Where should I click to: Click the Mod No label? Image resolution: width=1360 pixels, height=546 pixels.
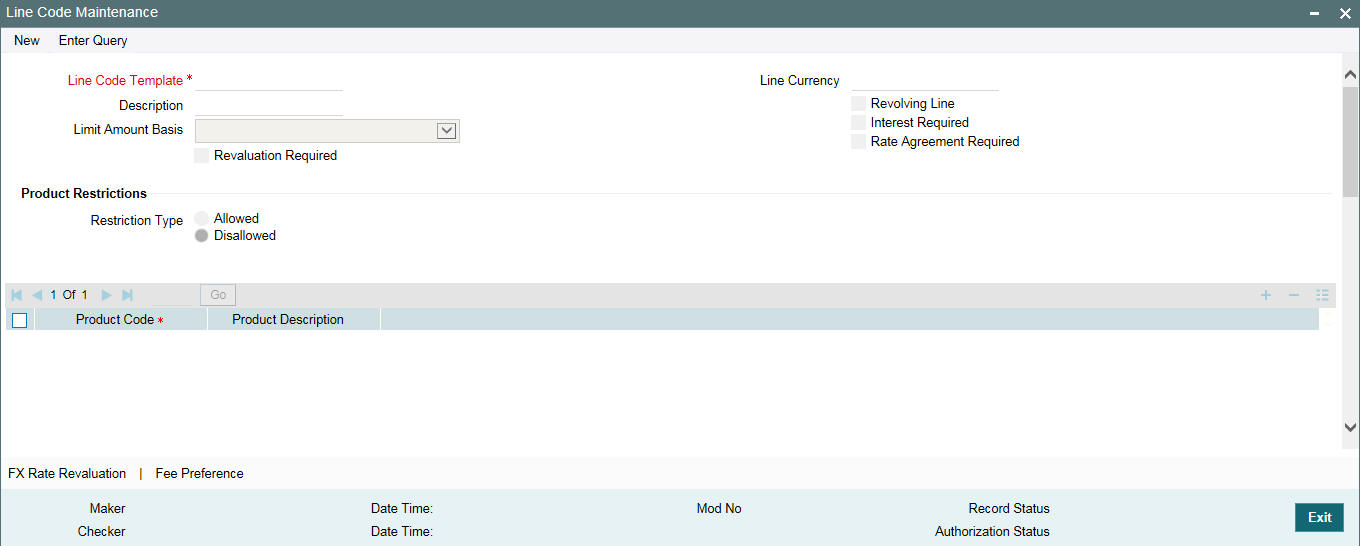point(719,508)
